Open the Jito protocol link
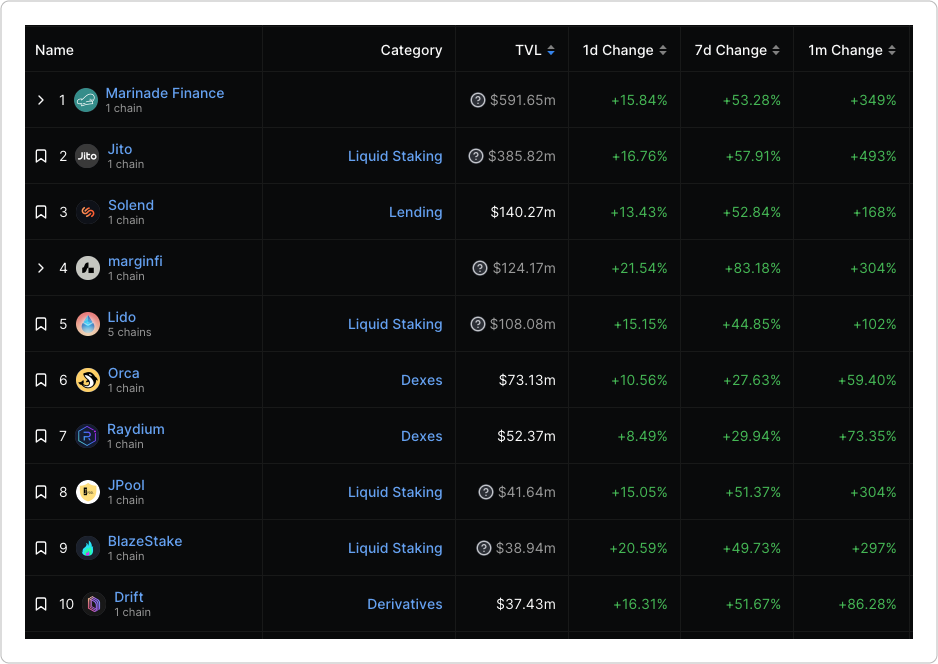 point(120,149)
